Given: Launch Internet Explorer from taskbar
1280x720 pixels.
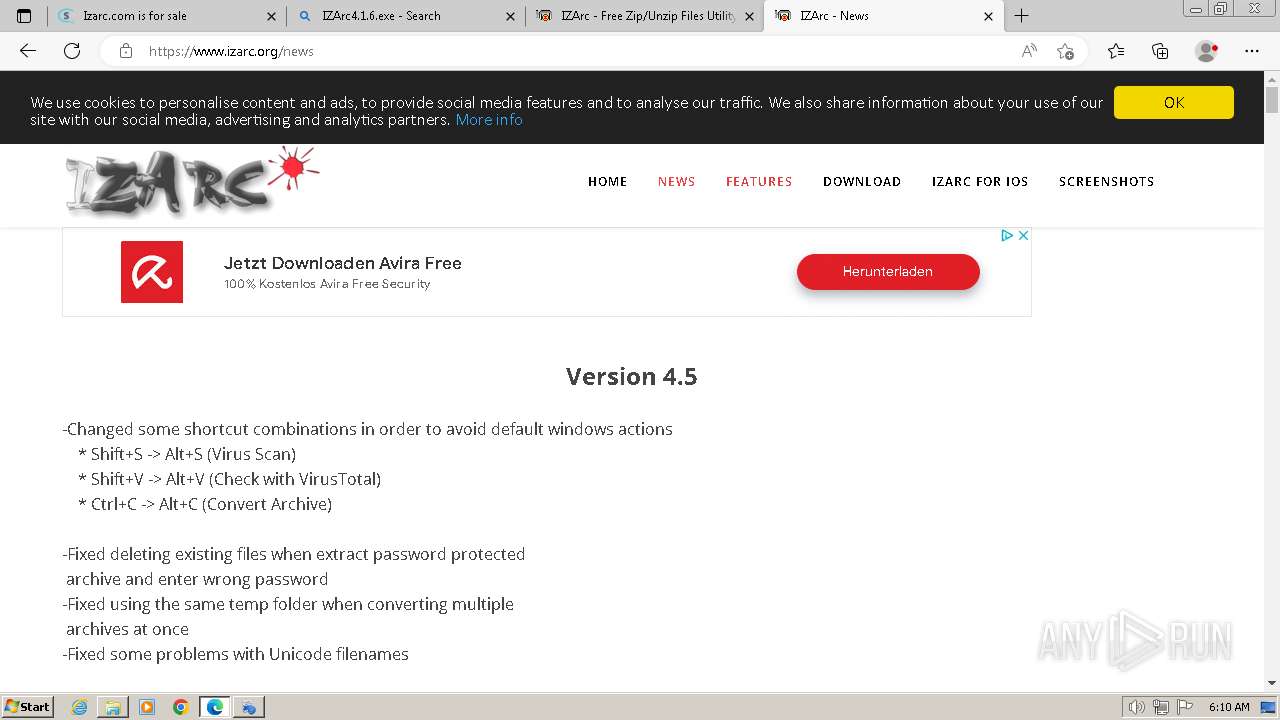Looking at the screenshot, I should coord(80,707).
